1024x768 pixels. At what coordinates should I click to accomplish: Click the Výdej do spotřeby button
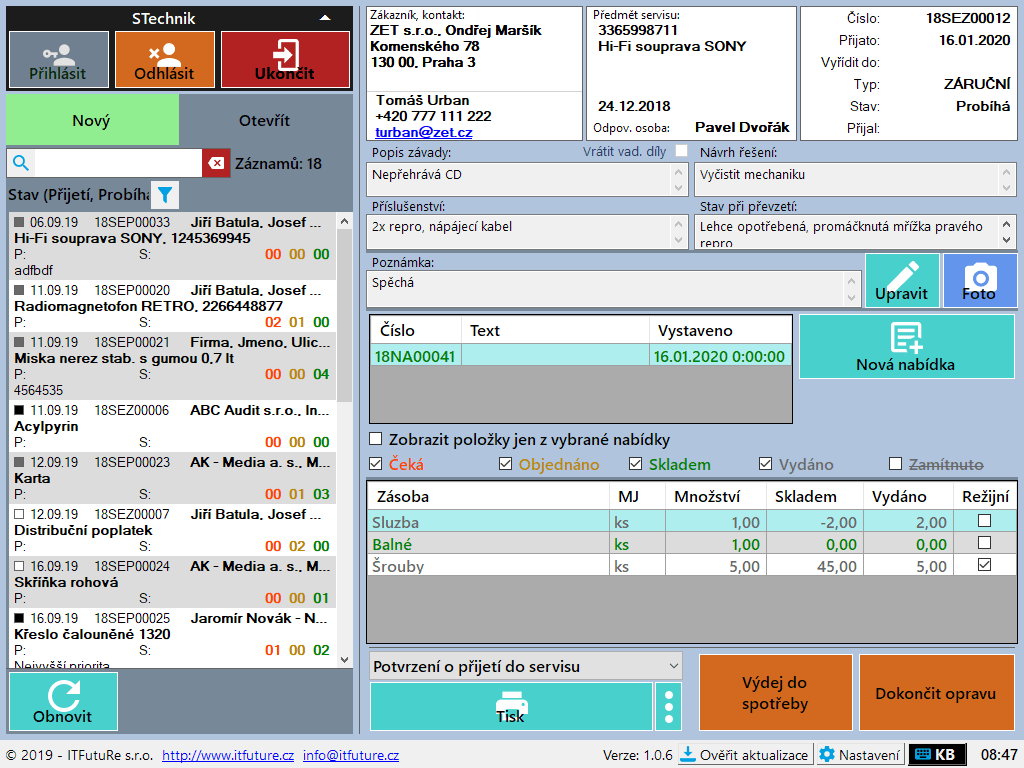coord(776,692)
